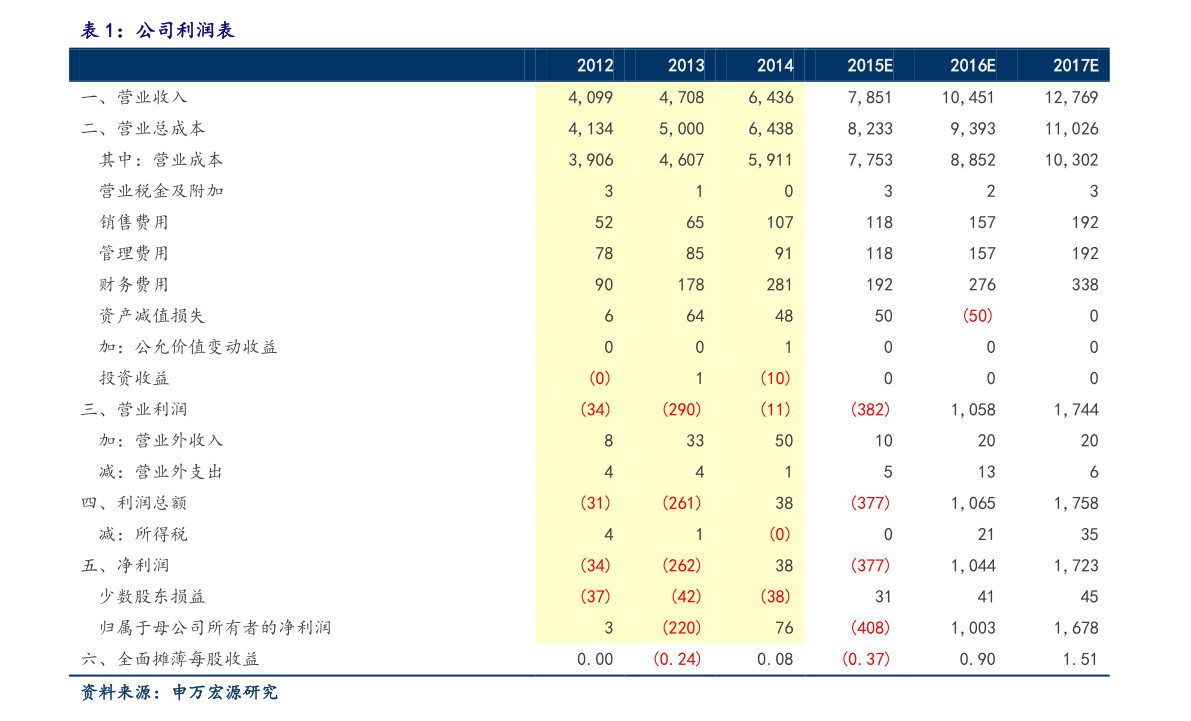Select the 2017E column header
This screenshot has width=1191, height=721.
coord(1076,65)
